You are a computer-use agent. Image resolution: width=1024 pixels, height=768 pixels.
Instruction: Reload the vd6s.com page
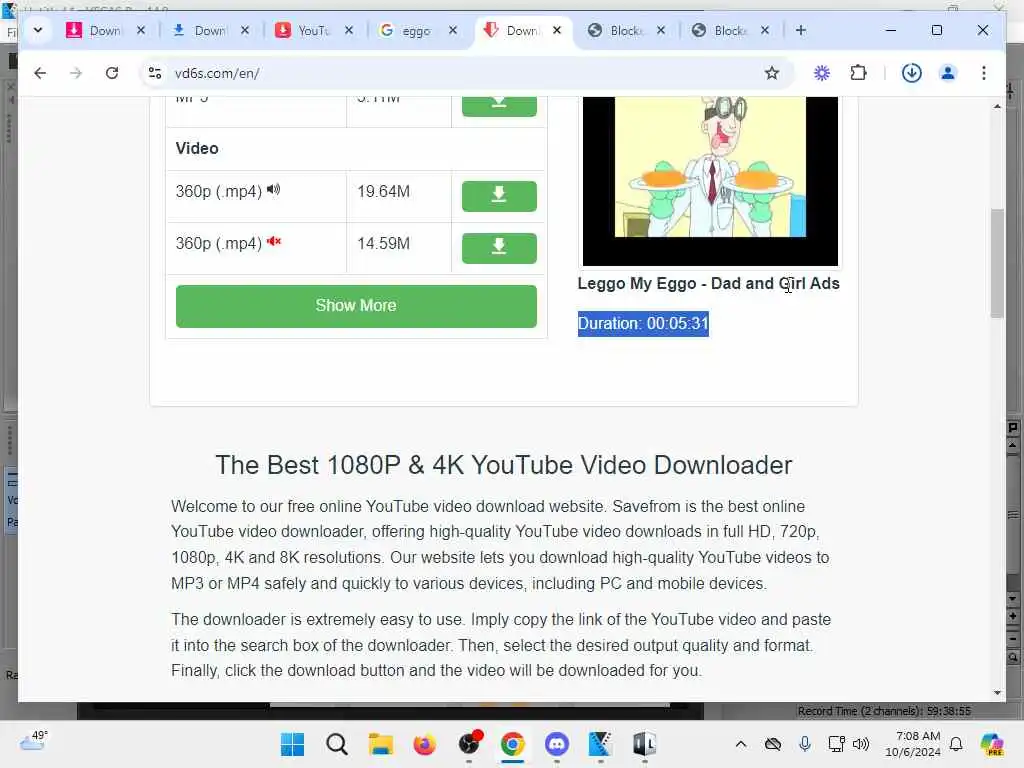pos(112,73)
